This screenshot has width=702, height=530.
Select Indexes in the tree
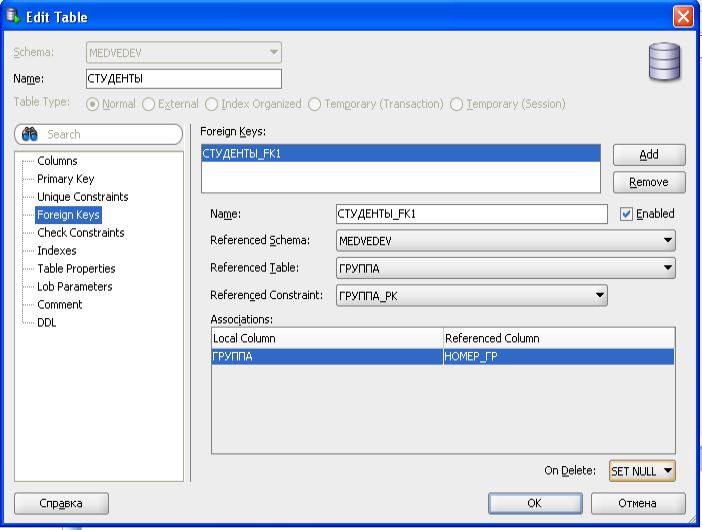click(x=57, y=251)
